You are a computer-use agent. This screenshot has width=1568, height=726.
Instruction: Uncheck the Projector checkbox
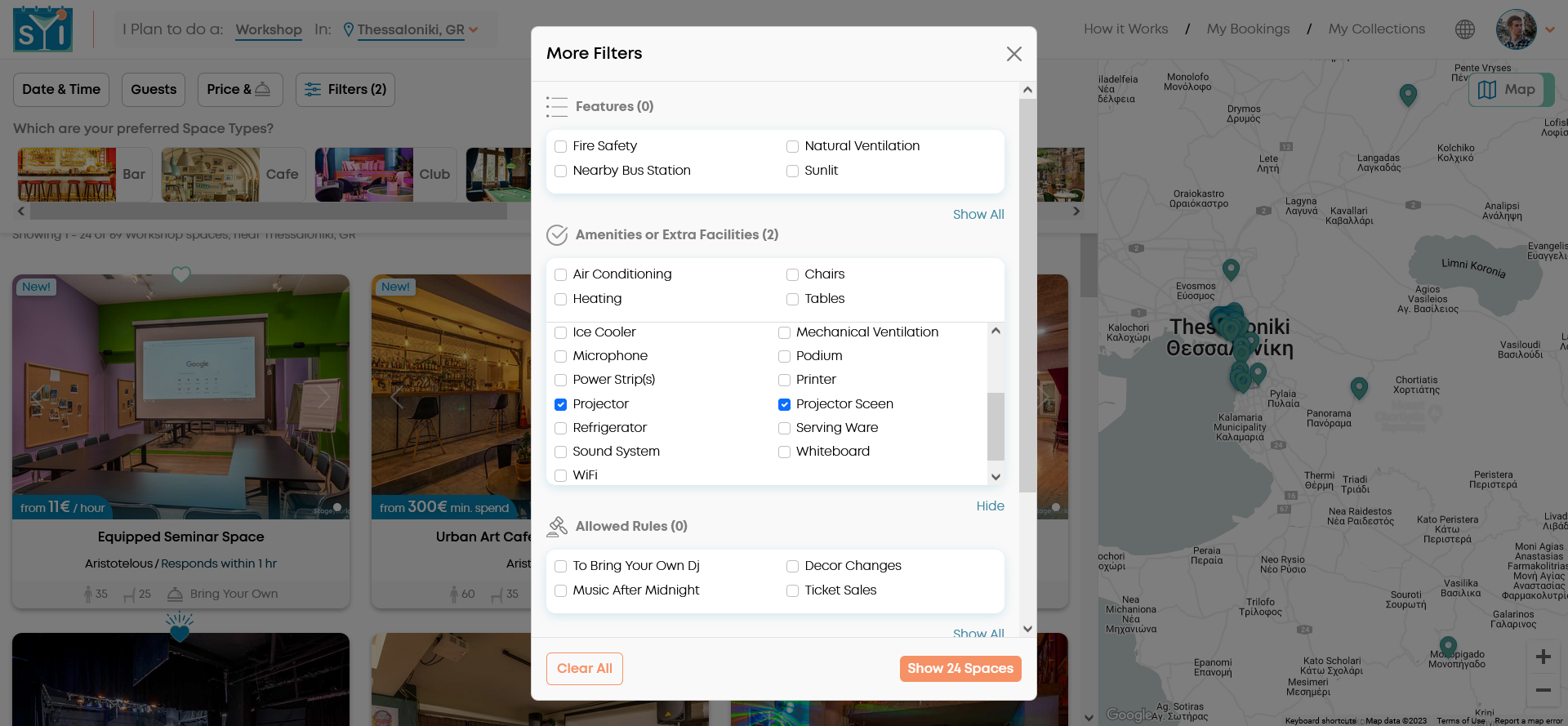click(561, 404)
